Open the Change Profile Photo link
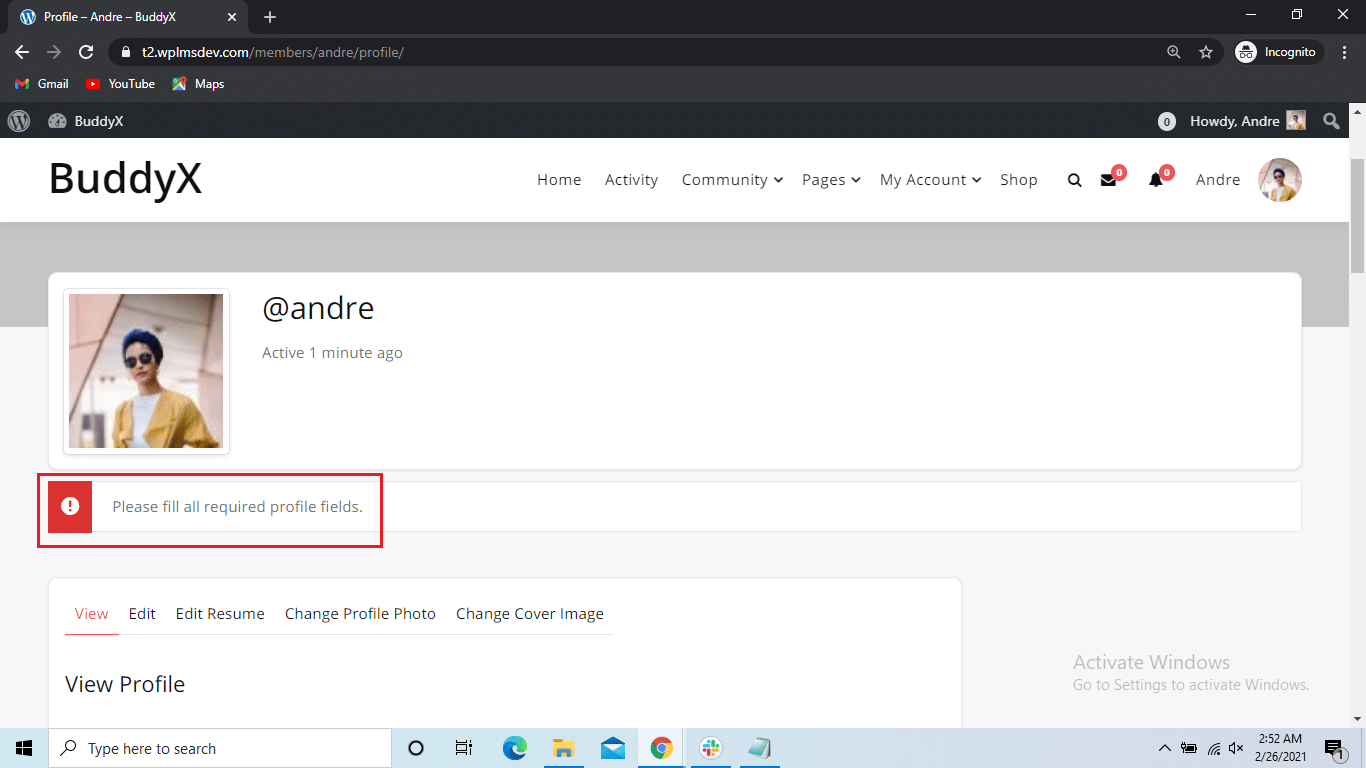Screen dimensions: 1366x768 pyautogui.click(x=360, y=613)
